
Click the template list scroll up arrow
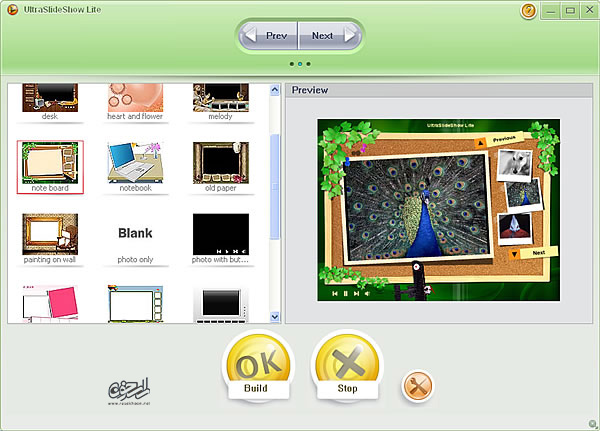[275, 90]
